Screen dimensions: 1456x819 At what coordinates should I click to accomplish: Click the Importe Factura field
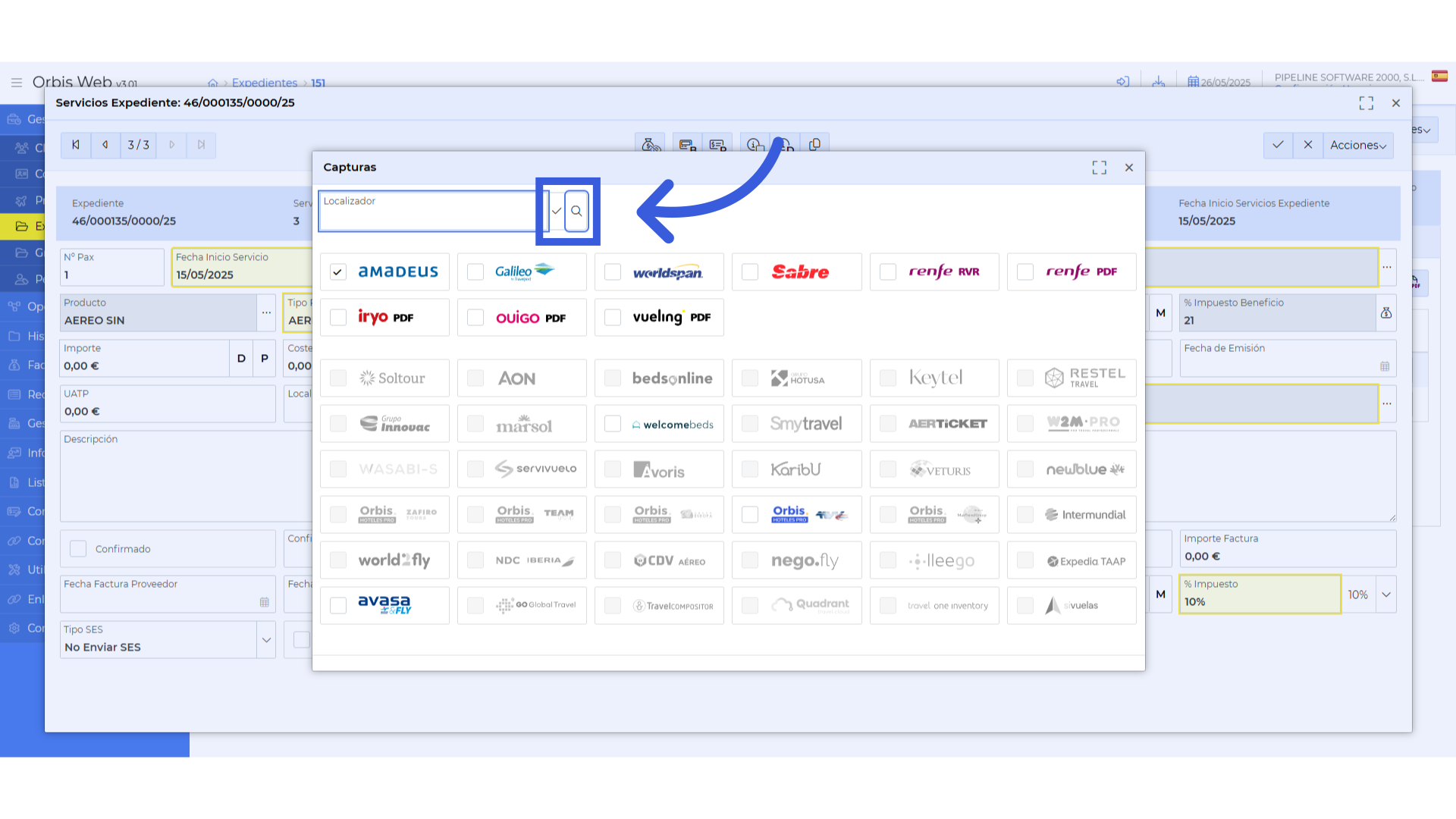click(1288, 548)
